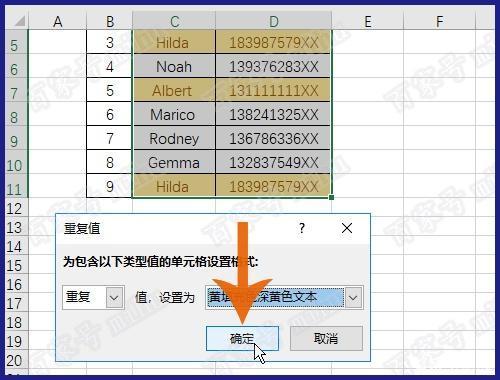Close the 重复值 dialog
This screenshot has height=380, width=500.
[347, 228]
